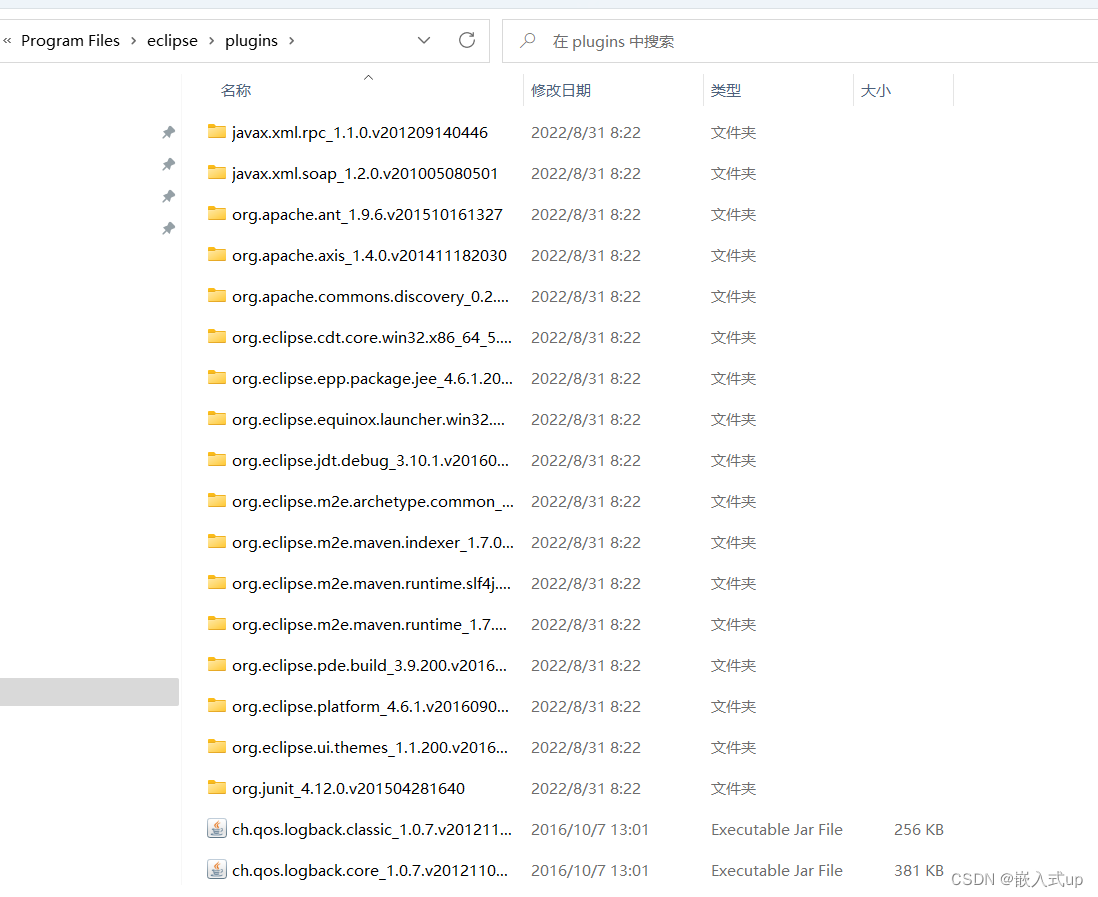Select folder javax.xml.soap_1.2.0.v201005080501
The image size is (1098, 897).
[365, 173]
